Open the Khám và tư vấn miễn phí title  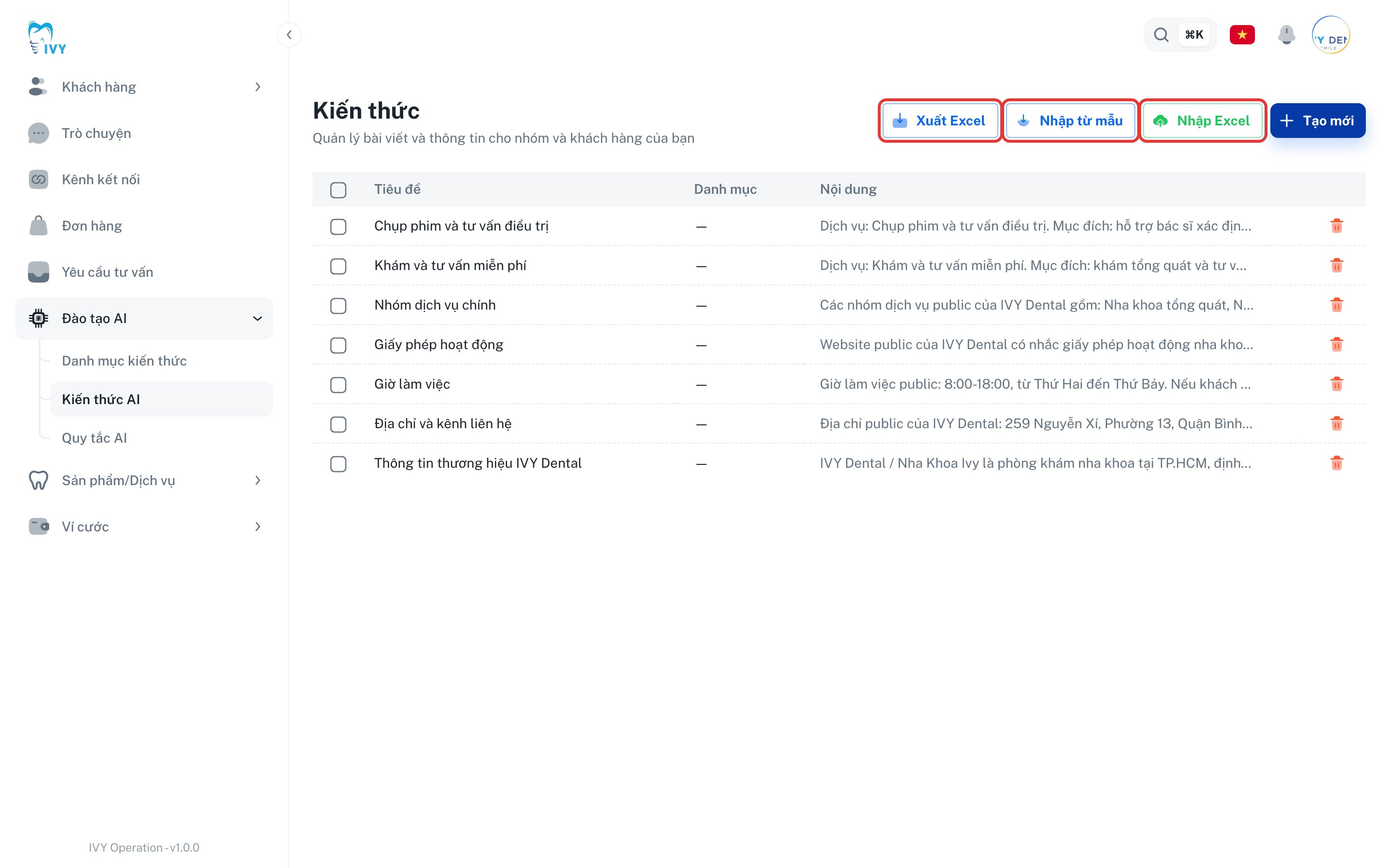click(x=450, y=265)
